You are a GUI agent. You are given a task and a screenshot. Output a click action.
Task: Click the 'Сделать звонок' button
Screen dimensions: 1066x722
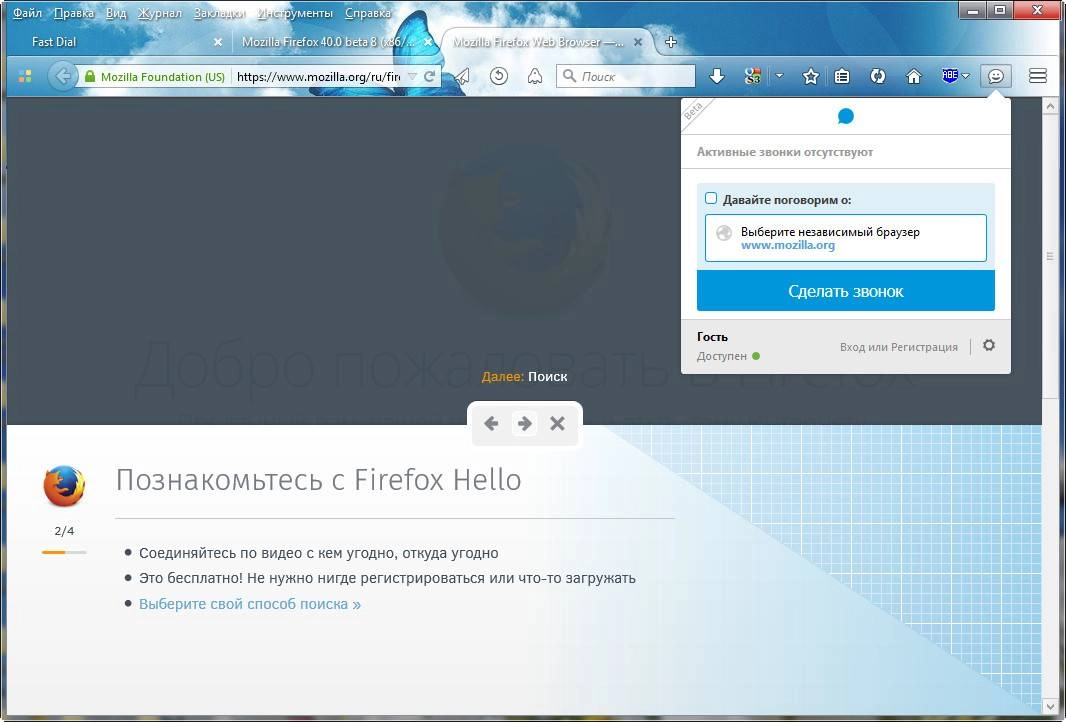pos(846,291)
